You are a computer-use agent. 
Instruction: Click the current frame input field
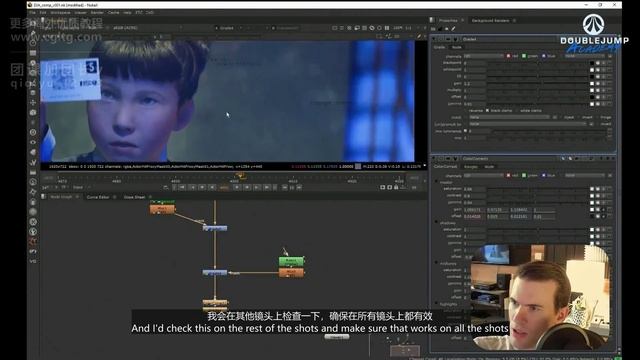coord(224,187)
